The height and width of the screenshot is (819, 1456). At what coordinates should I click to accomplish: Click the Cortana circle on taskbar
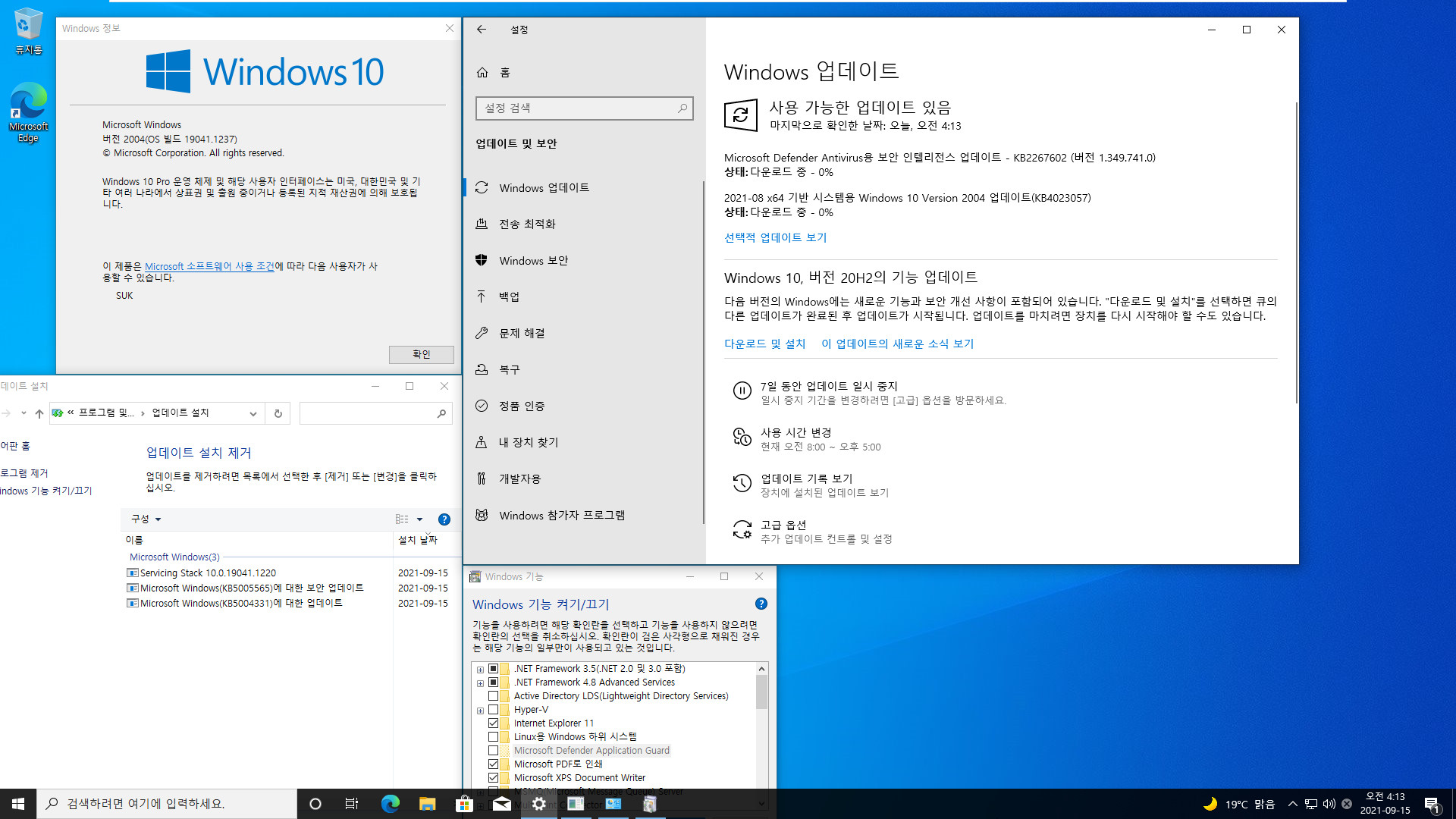pyautogui.click(x=315, y=804)
